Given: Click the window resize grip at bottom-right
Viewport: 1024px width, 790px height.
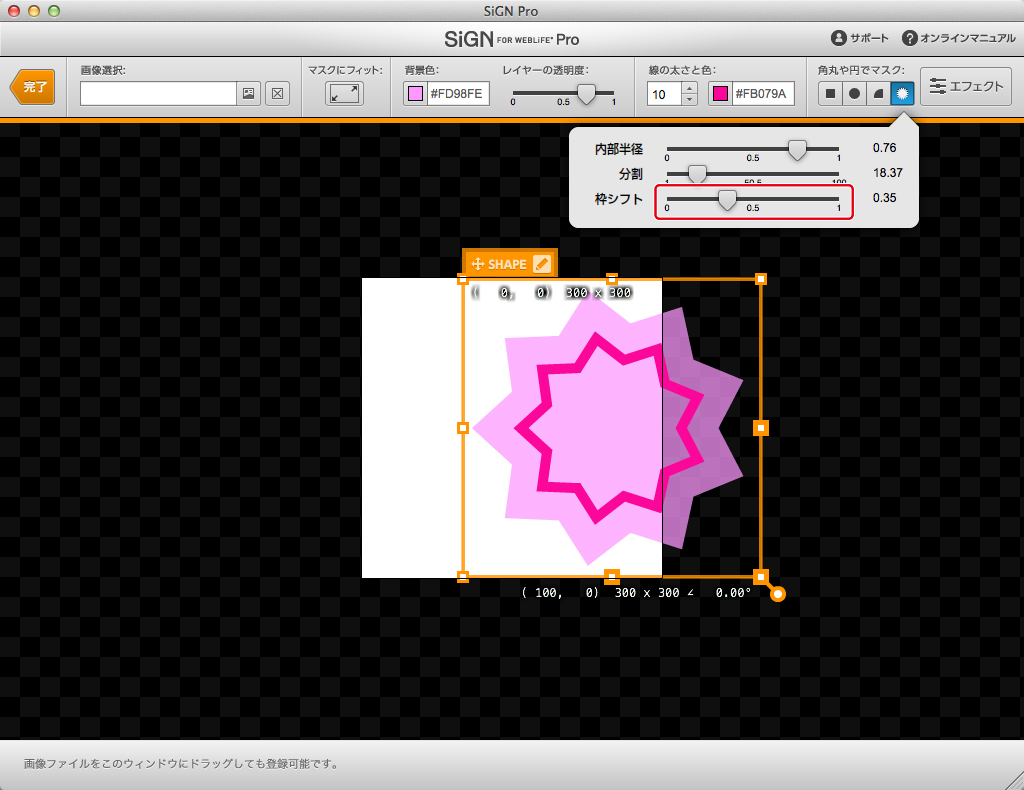Looking at the screenshot, I should (x=1015, y=781).
